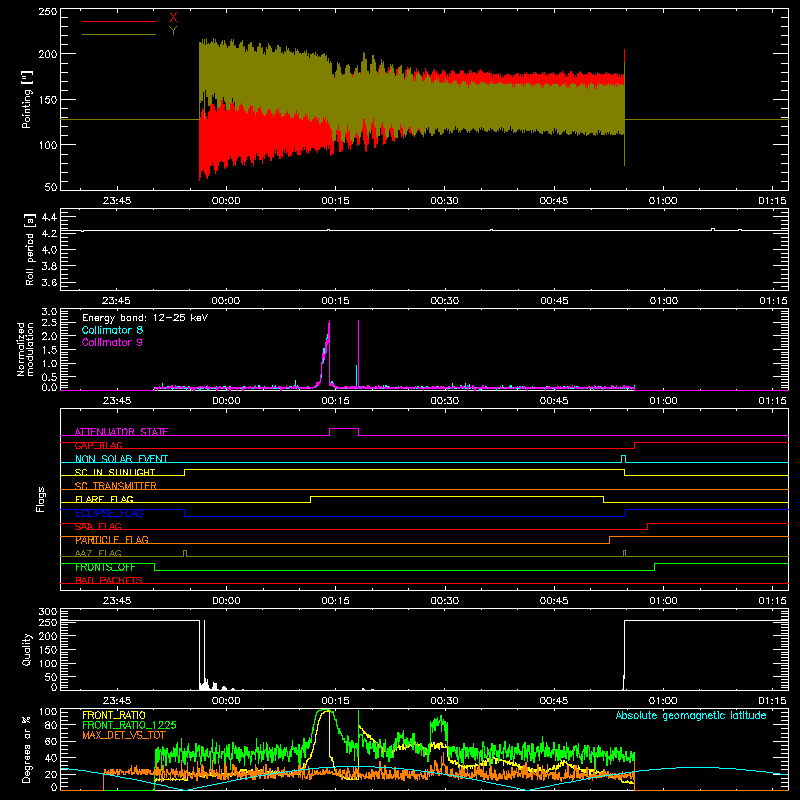Click the 01:15 time label under Pointing plot
This screenshot has height=800, width=800.
click(x=772, y=201)
